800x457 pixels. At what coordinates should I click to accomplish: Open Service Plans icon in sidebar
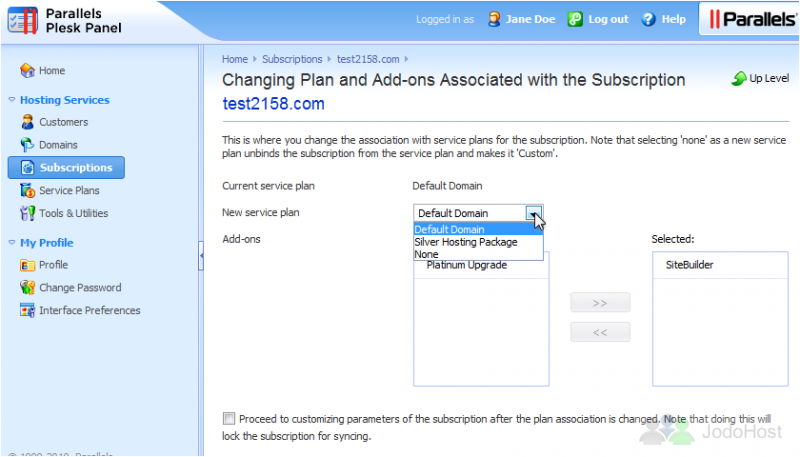click(x=27, y=190)
